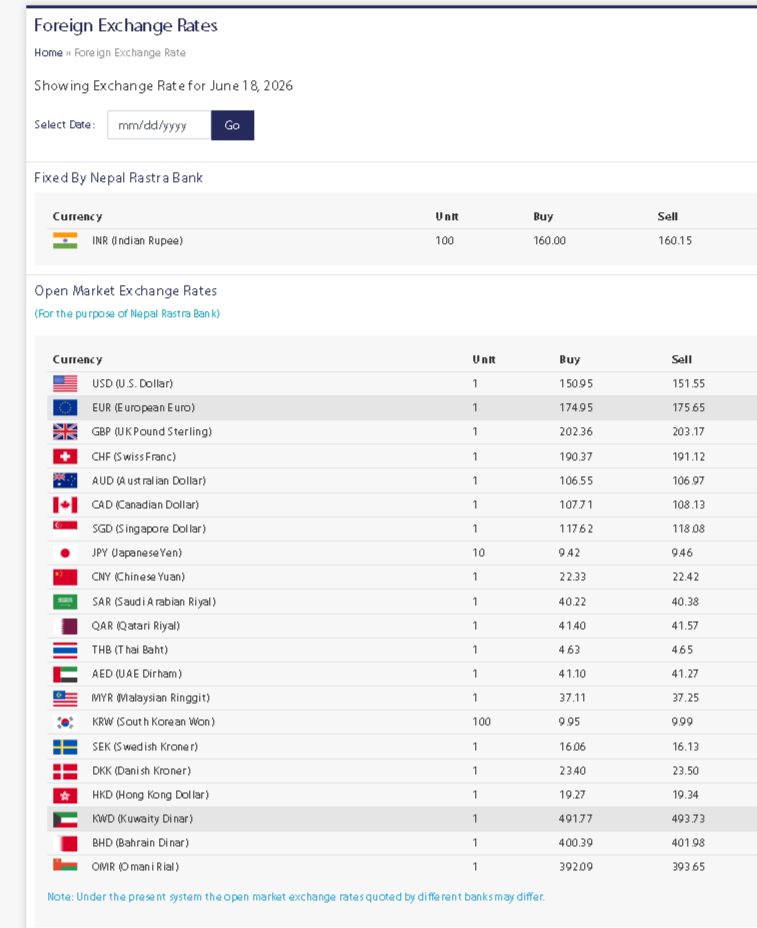Click the Australia flag icon
Image resolution: width=757 pixels, height=928 pixels.
tap(65, 481)
